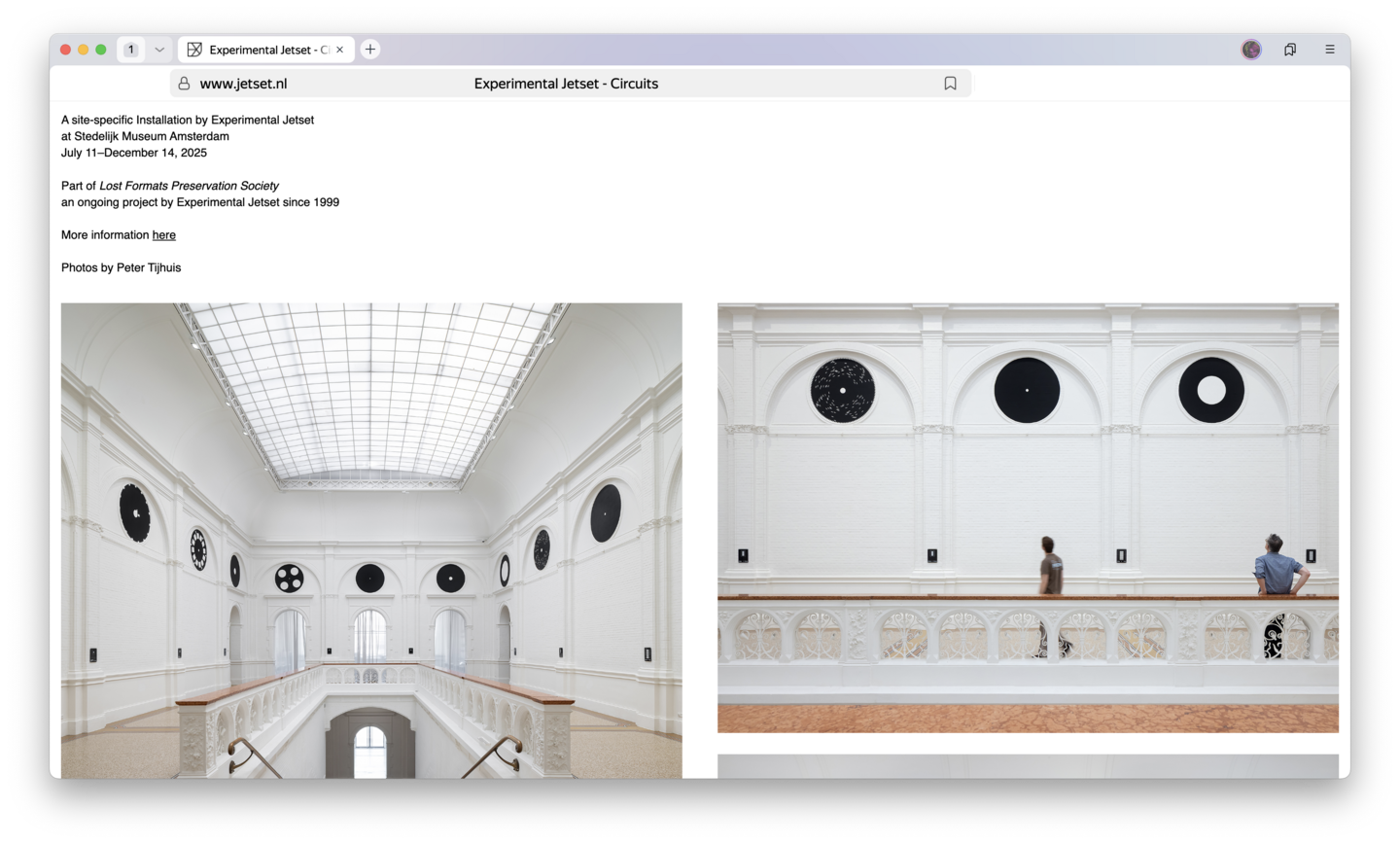Open the new tab plus button
1400x844 pixels.
pyautogui.click(x=370, y=50)
